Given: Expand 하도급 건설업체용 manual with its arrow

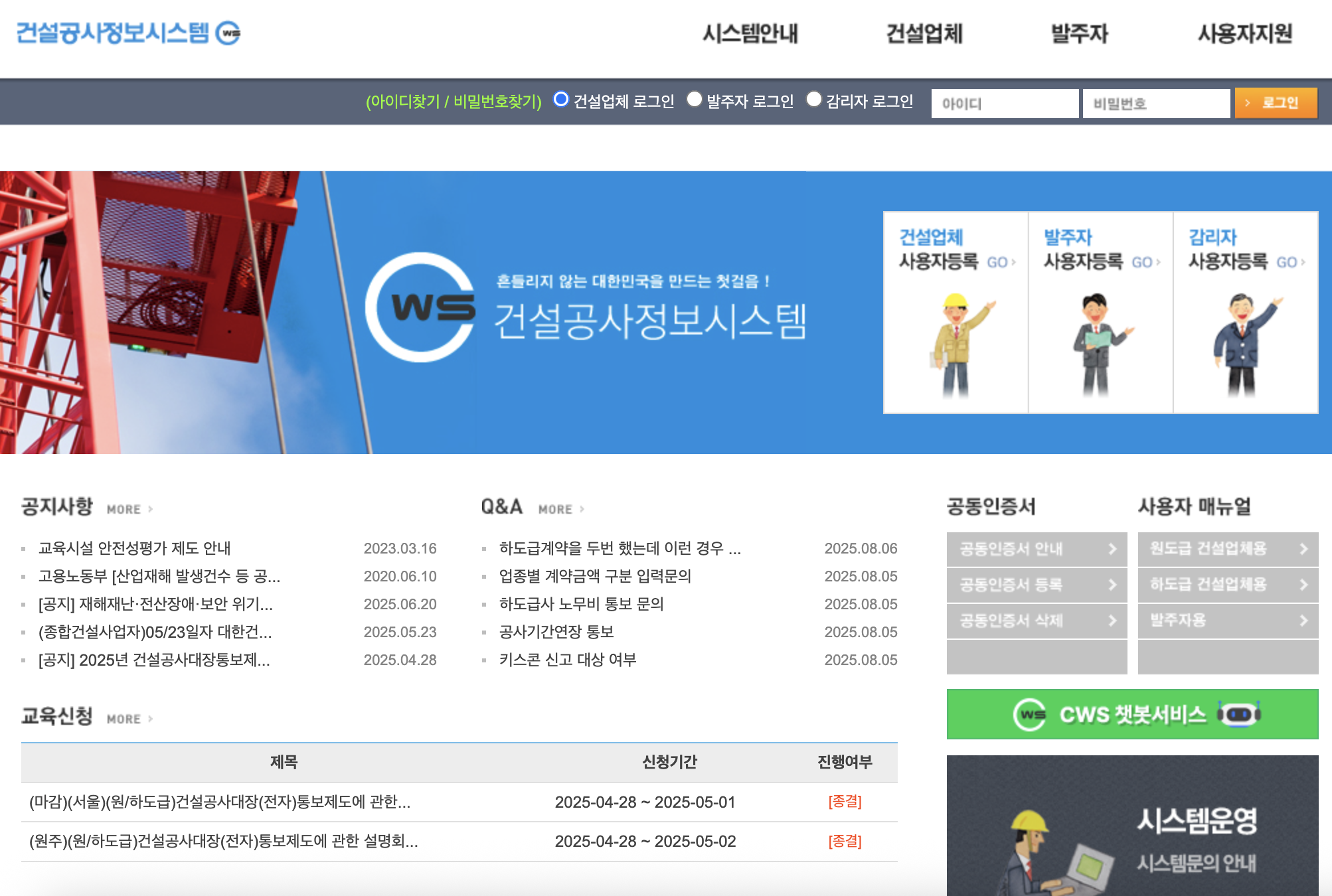Looking at the screenshot, I should (x=1303, y=585).
